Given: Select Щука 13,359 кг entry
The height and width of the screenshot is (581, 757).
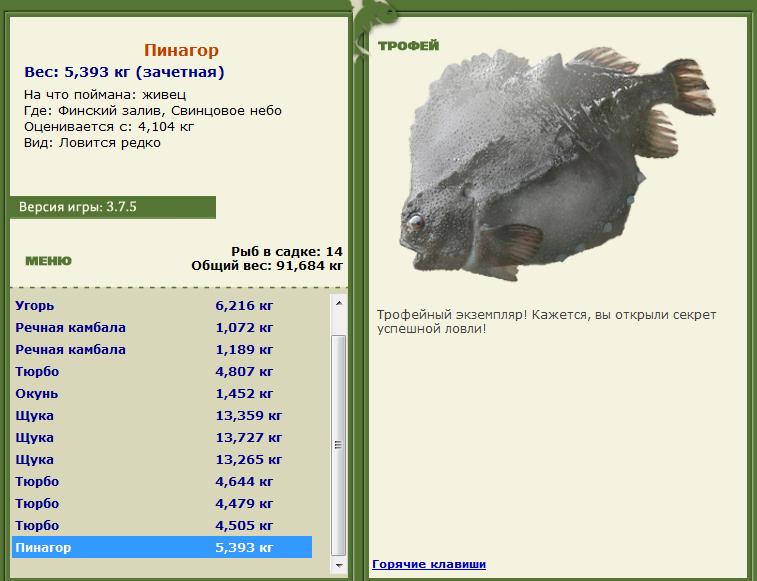Looking at the screenshot, I should click(162, 415).
